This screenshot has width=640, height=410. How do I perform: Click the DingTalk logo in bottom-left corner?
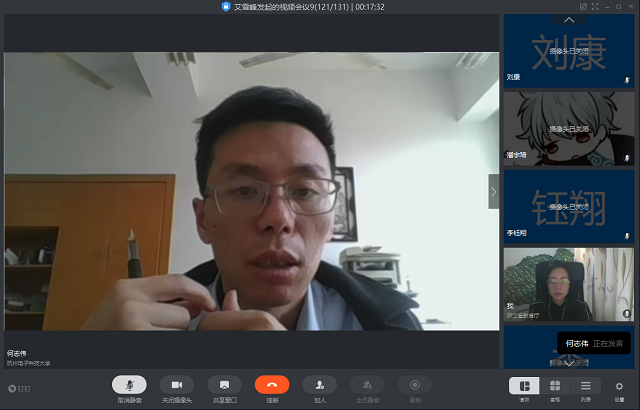coord(17,386)
